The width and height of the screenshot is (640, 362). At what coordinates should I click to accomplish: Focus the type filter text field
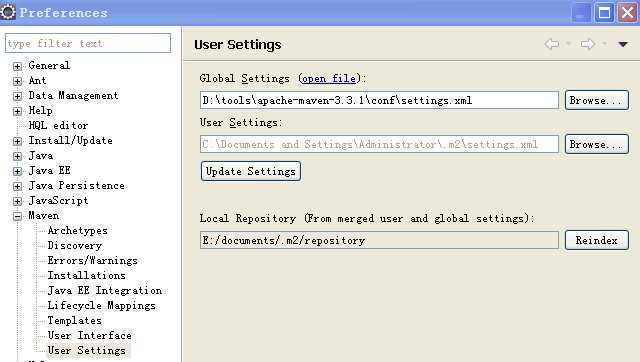click(88, 43)
